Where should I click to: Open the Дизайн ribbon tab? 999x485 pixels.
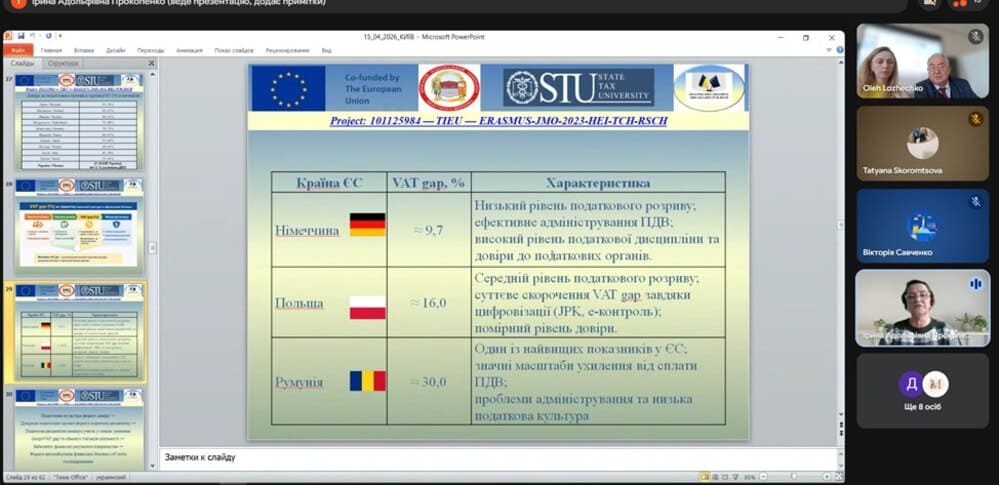point(115,50)
